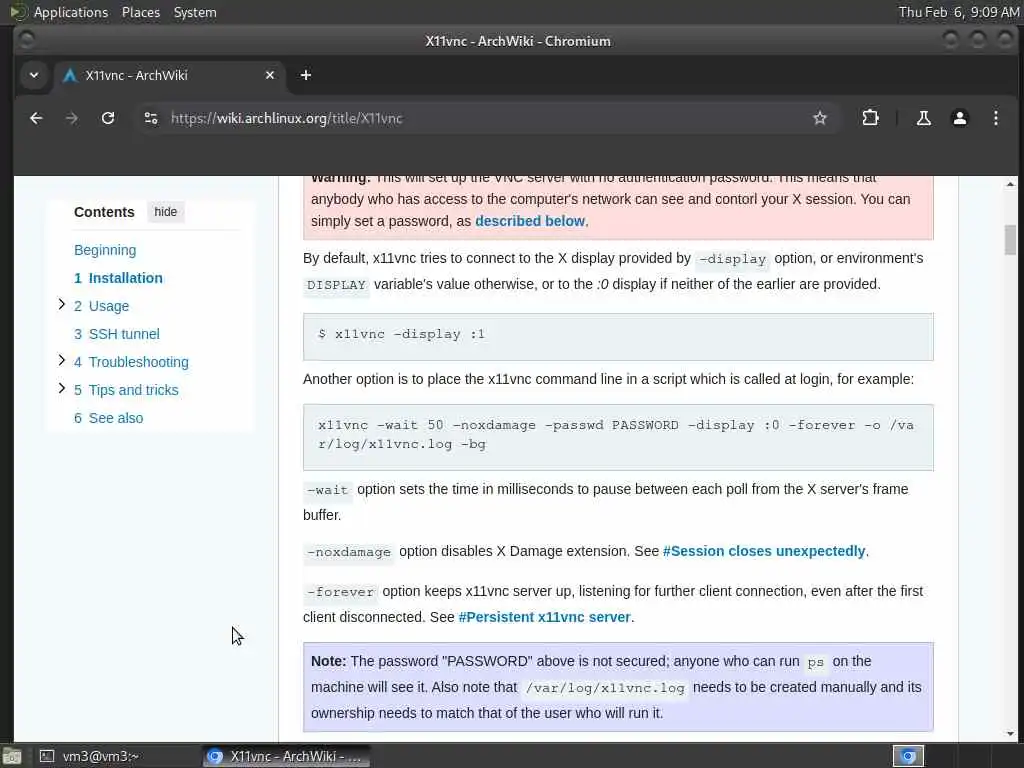This screenshot has height=768, width=1024.
Task: Click the show desktop icon in taskbar
Action: coord(12,757)
